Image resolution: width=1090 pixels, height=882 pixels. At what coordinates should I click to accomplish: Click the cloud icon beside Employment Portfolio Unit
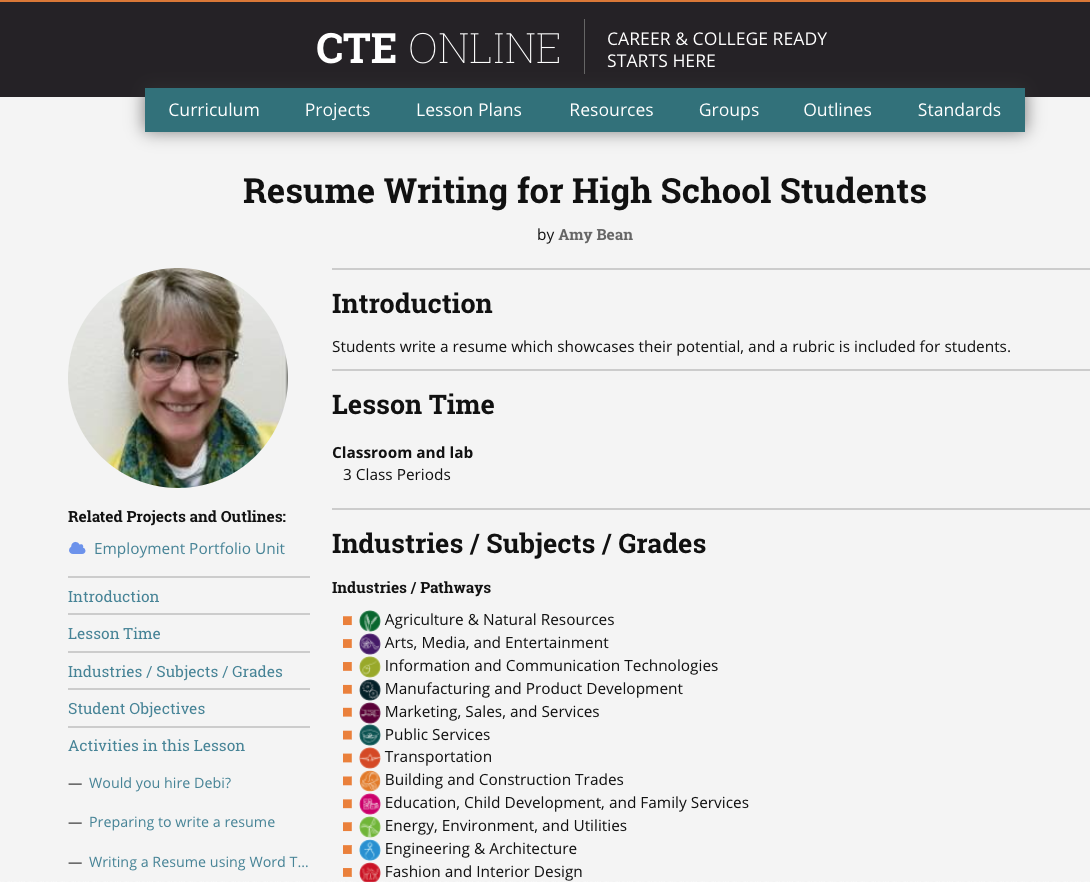click(x=79, y=548)
